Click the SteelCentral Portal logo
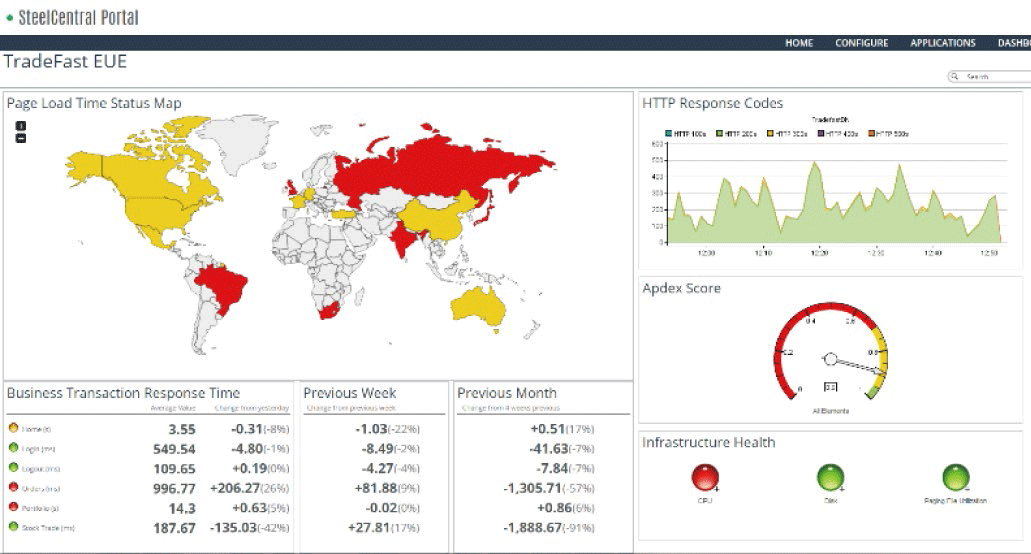Image resolution: width=1031 pixels, height=554 pixels. [x=72, y=17]
